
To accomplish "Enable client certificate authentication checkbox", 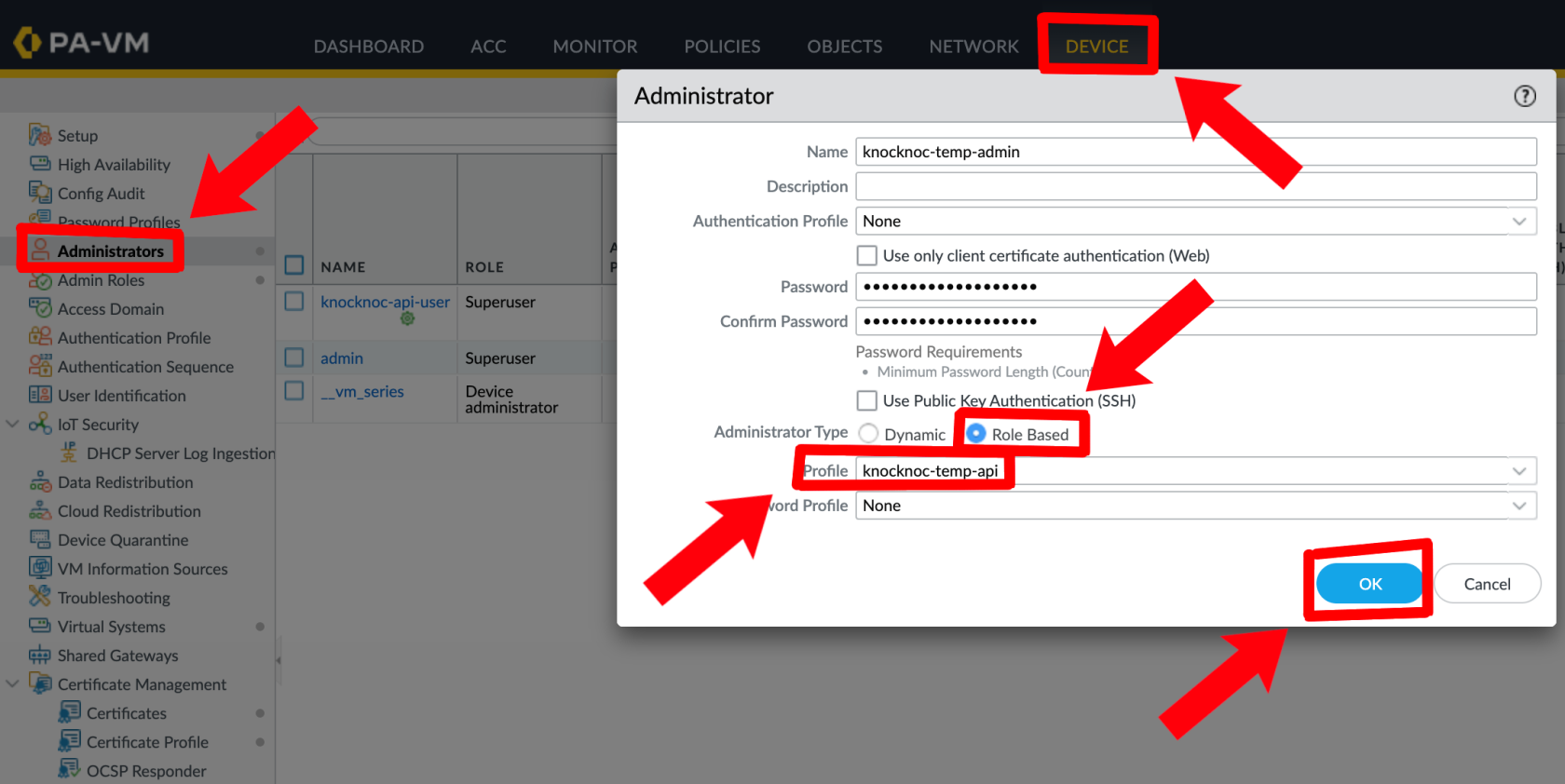I will click(x=866, y=255).
